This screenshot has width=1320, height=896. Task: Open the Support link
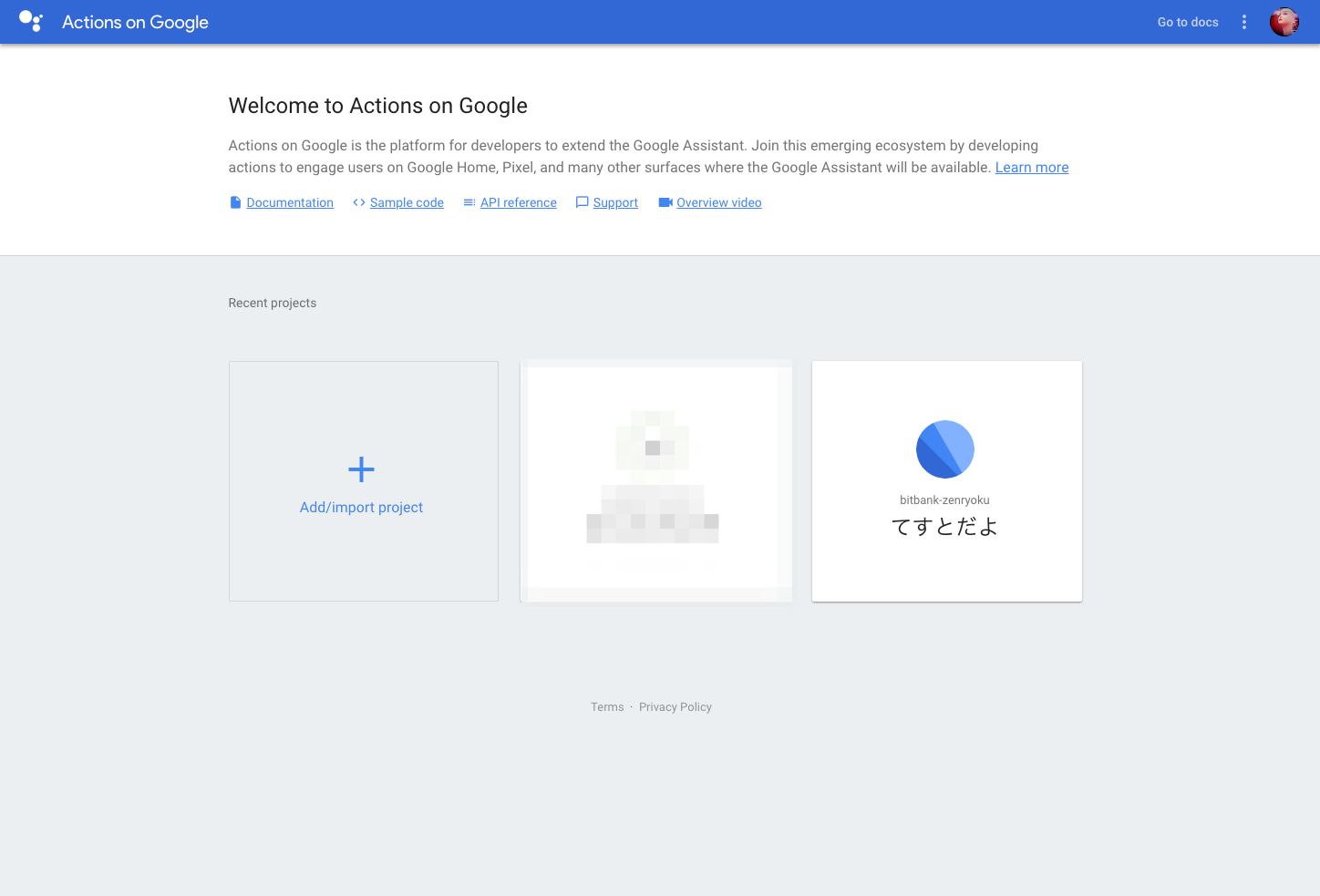[x=615, y=202]
